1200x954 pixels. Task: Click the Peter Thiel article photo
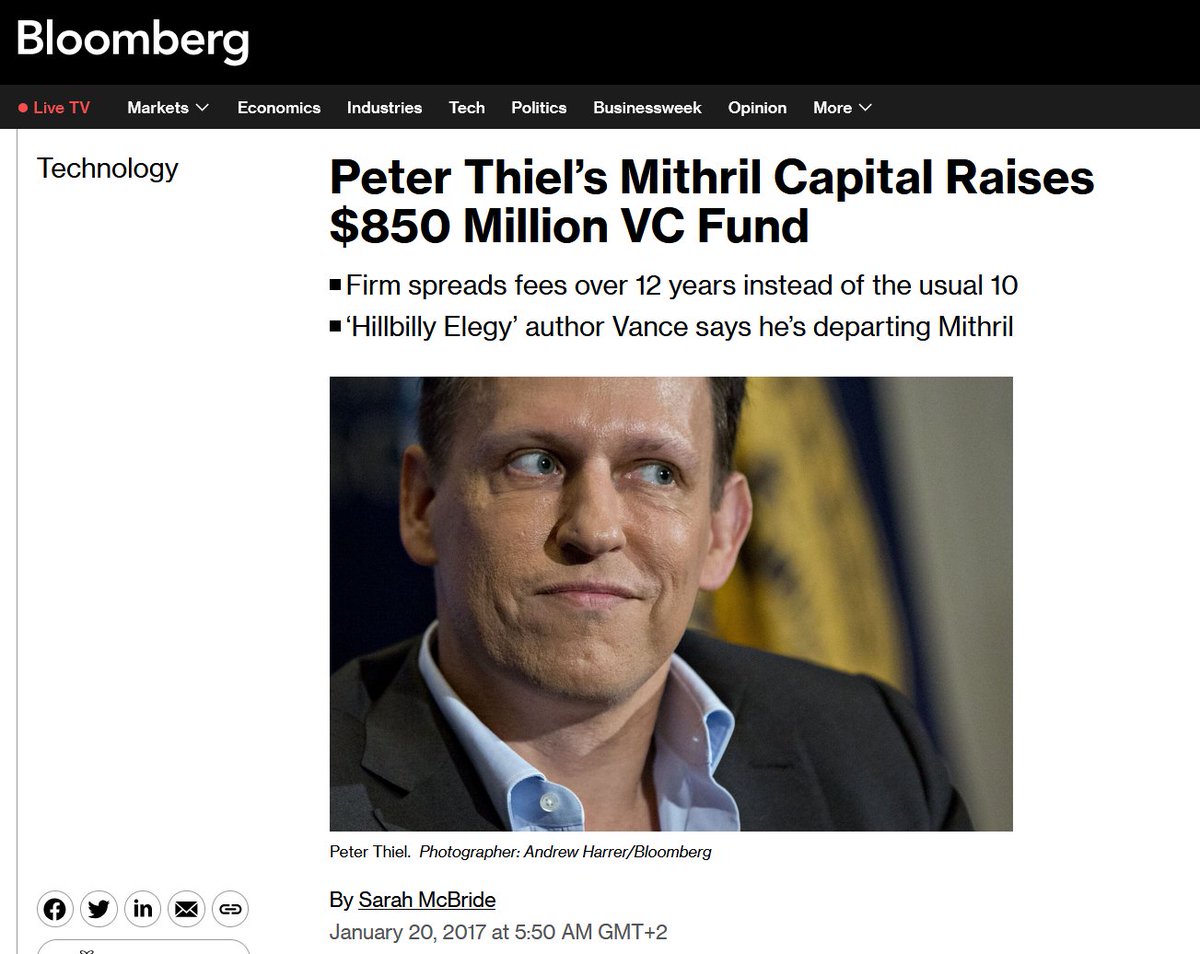point(671,604)
